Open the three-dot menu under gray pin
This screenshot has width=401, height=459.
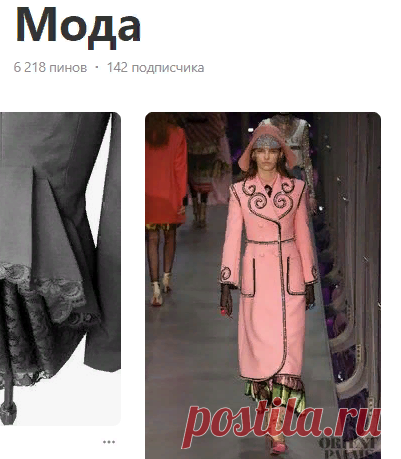[109, 442]
